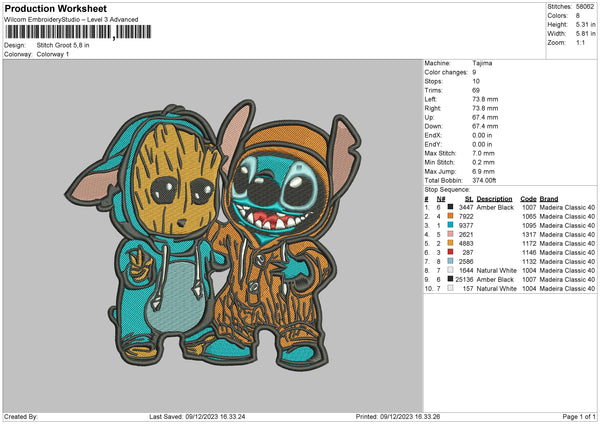Click the 'St.' column header
The image size is (600, 424).
click(x=469, y=199)
